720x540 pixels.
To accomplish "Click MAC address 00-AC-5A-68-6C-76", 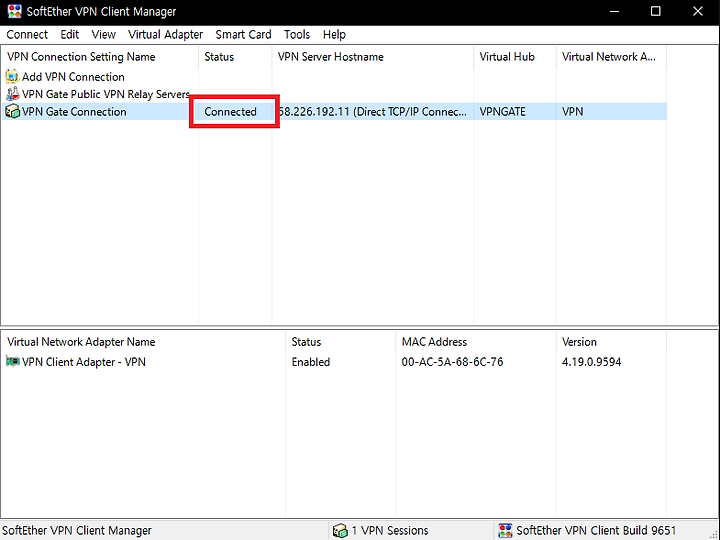I will pos(452,362).
